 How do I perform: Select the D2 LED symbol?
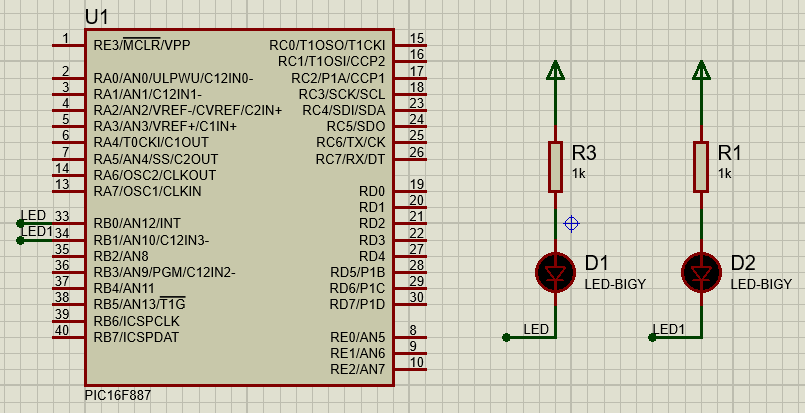(x=702, y=272)
